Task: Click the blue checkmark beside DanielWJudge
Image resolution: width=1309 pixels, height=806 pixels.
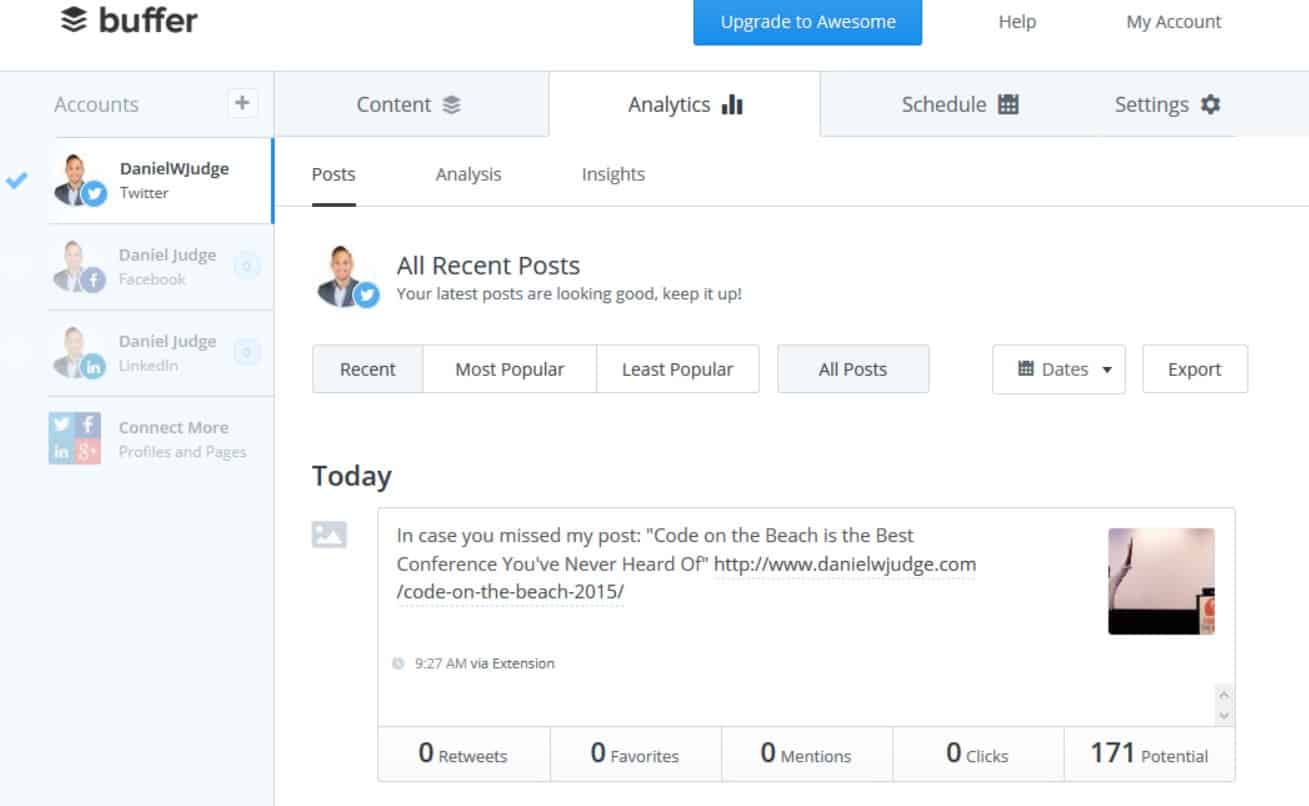Action: 16,181
